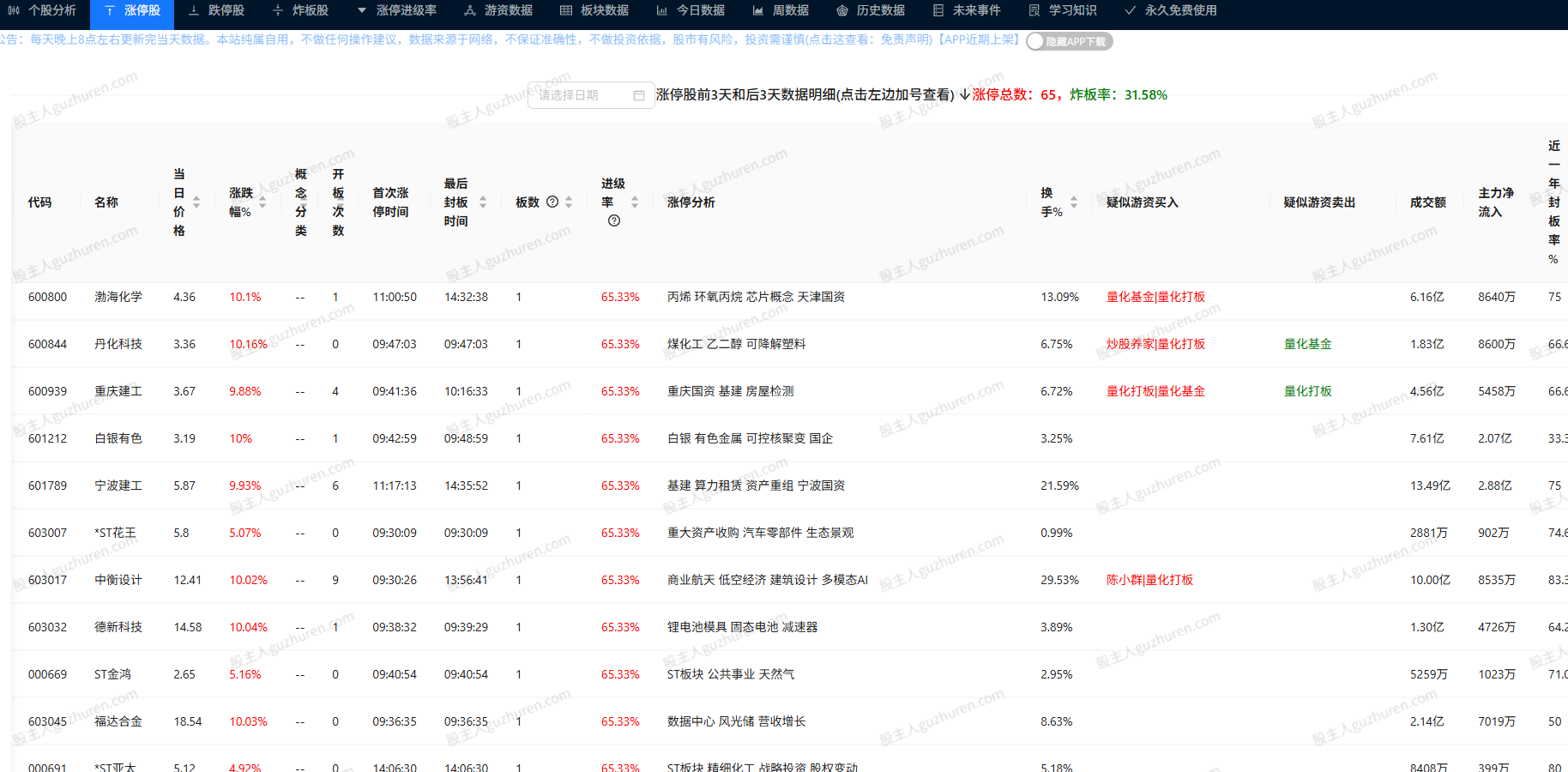
Task: Click 首次涨停时间 column header
Action: (390, 202)
